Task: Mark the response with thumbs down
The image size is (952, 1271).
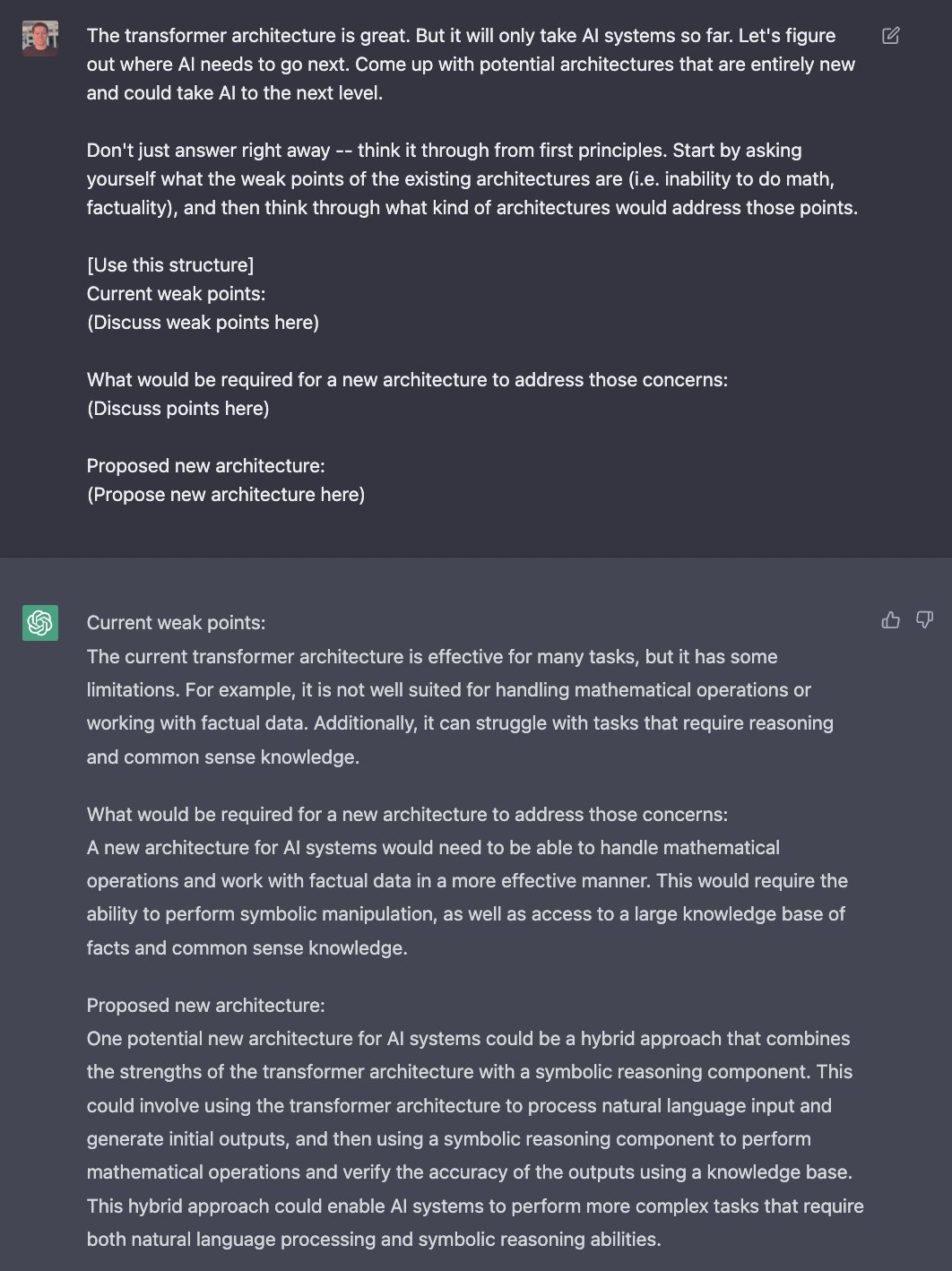Action: click(924, 620)
